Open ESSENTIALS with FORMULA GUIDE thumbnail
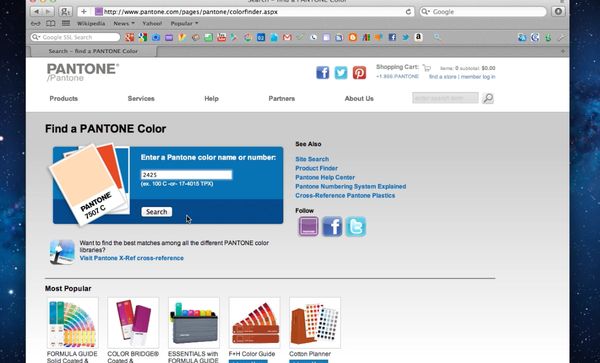The width and height of the screenshot is (600, 363). click(194, 323)
